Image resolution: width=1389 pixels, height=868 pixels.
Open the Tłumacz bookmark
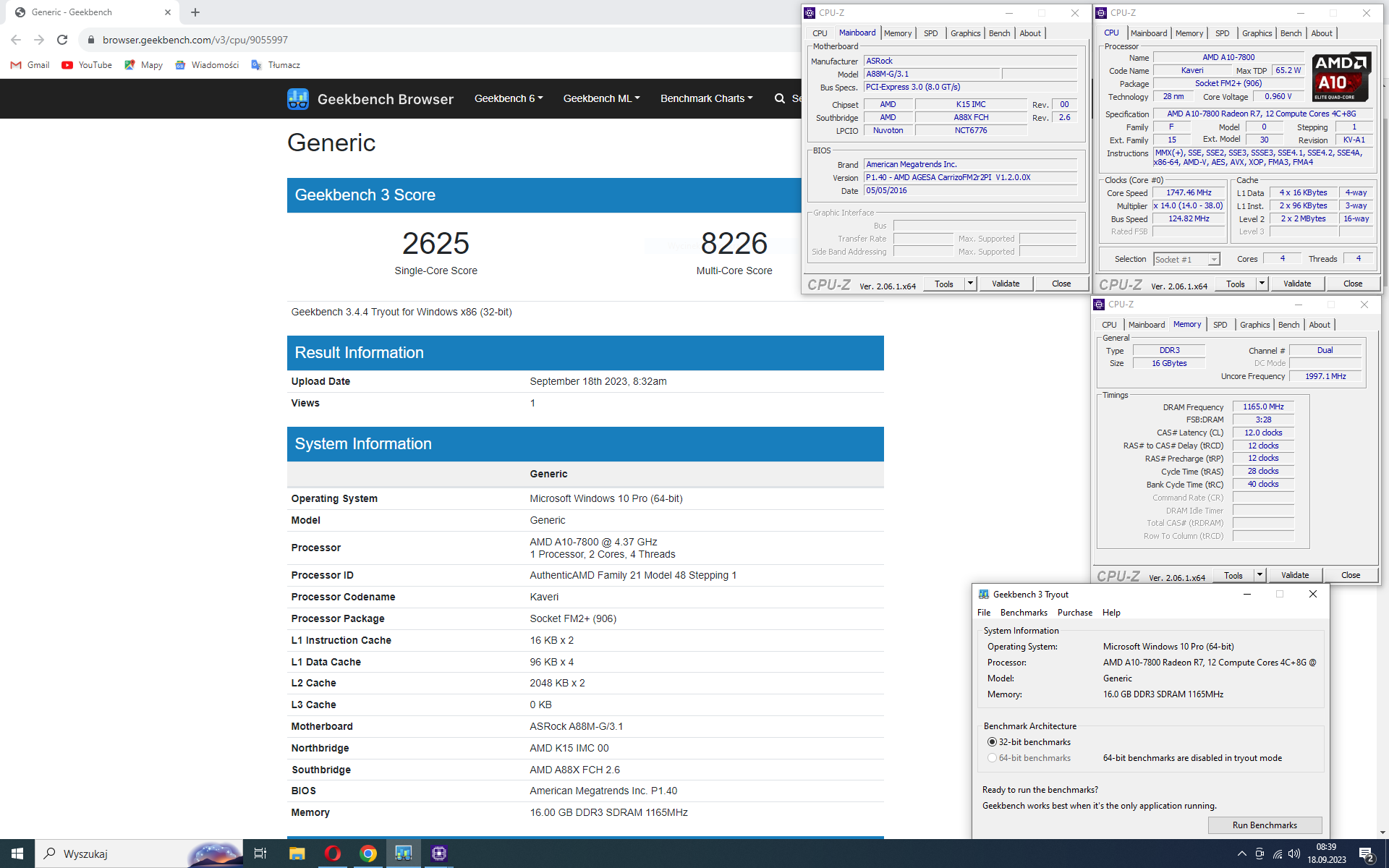click(276, 65)
